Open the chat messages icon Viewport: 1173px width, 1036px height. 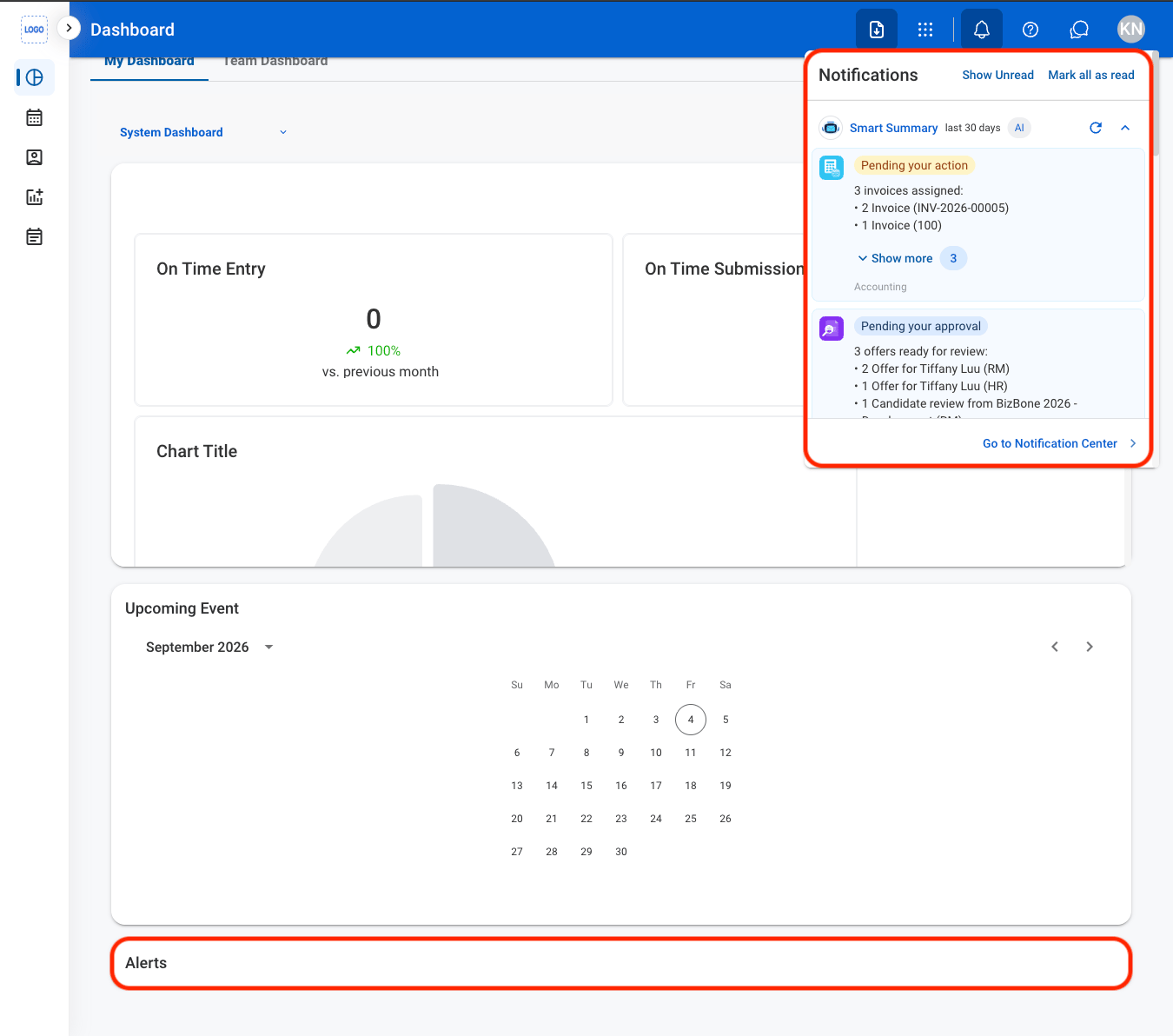tap(1079, 30)
